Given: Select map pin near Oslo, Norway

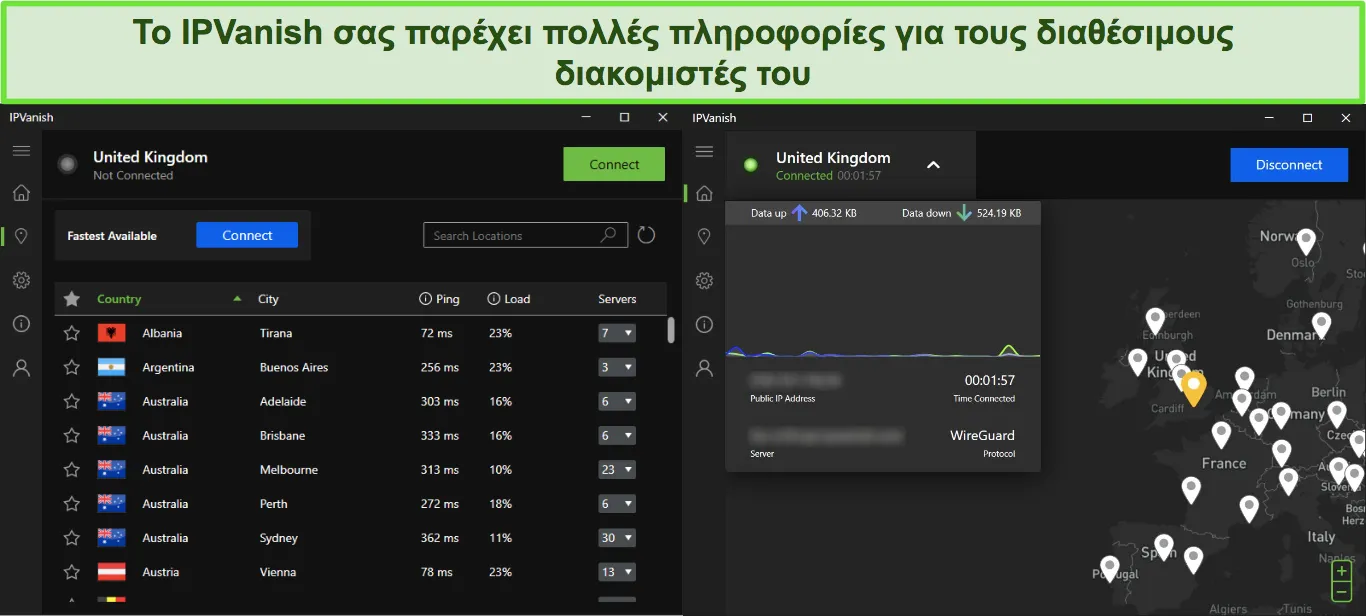Looking at the screenshot, I should pyautogui.click(x=1306, y=241).
